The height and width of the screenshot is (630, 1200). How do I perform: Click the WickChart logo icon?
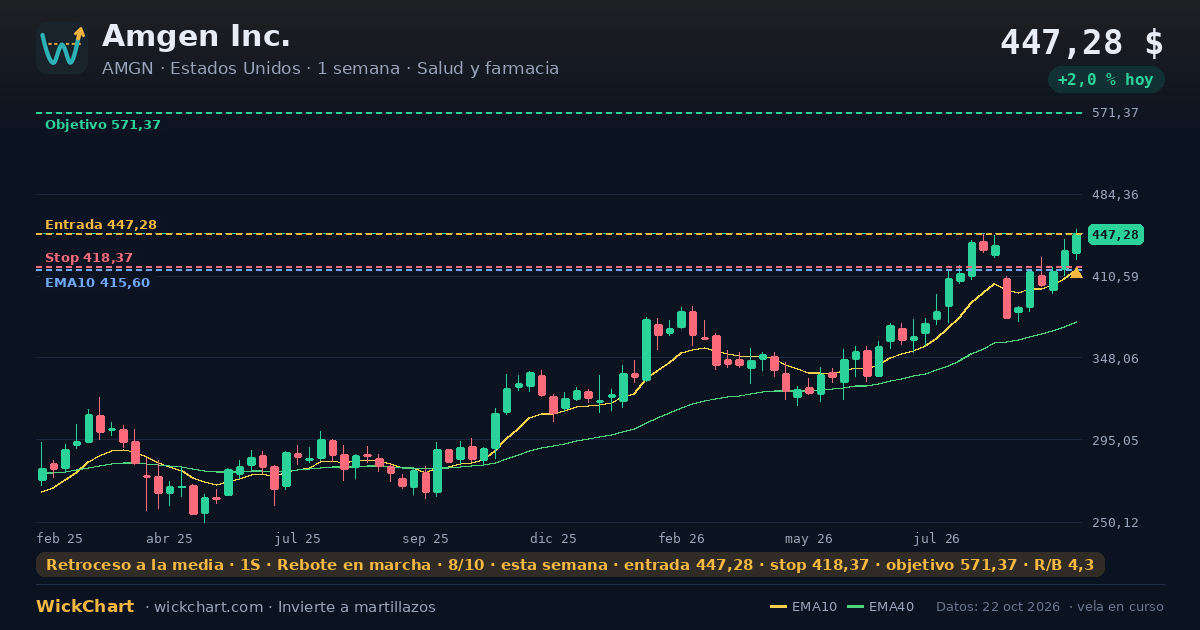62,48
